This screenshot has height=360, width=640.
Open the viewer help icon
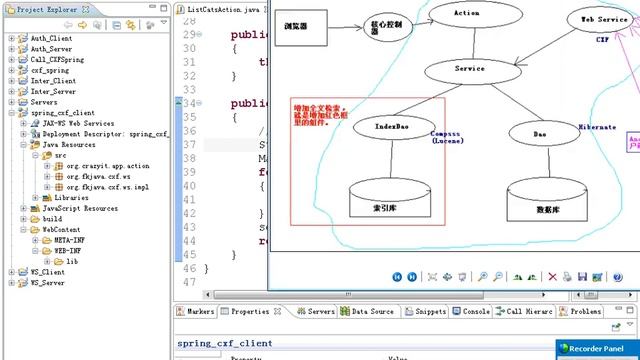tap(618, 277)
